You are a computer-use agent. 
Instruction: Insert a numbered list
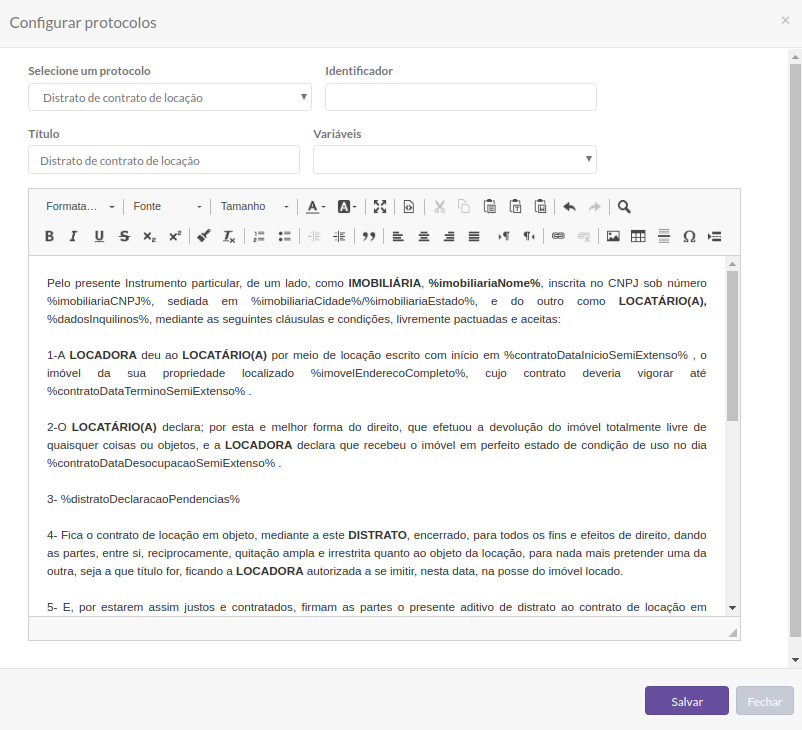click(259, 236)
